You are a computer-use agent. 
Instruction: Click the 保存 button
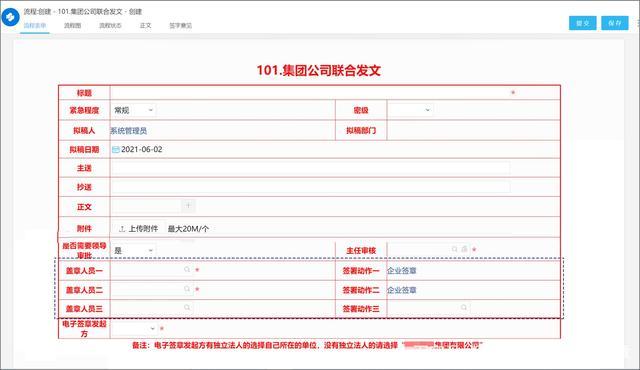tap(615, 23)
